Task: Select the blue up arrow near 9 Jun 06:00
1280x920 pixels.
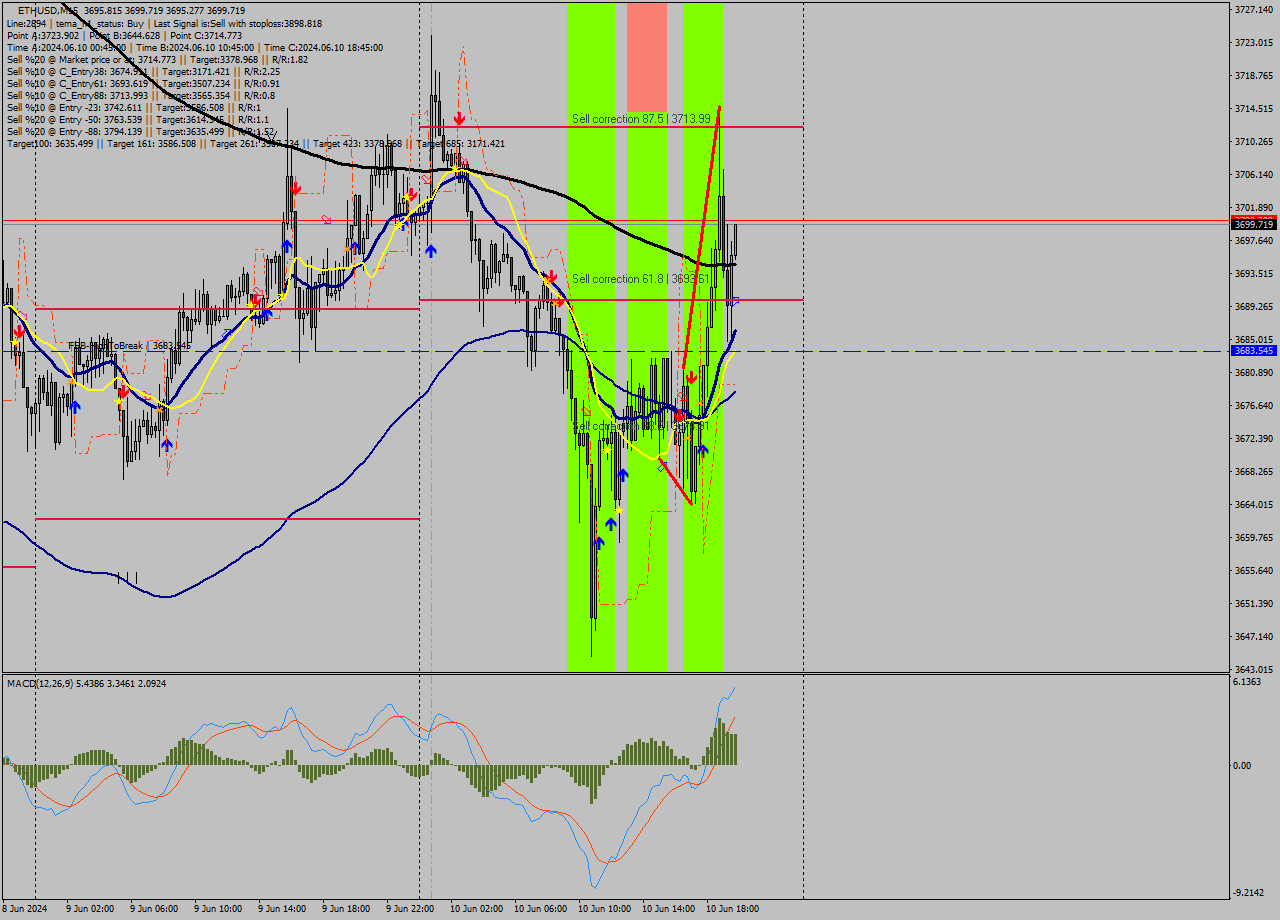Action: 167,447
